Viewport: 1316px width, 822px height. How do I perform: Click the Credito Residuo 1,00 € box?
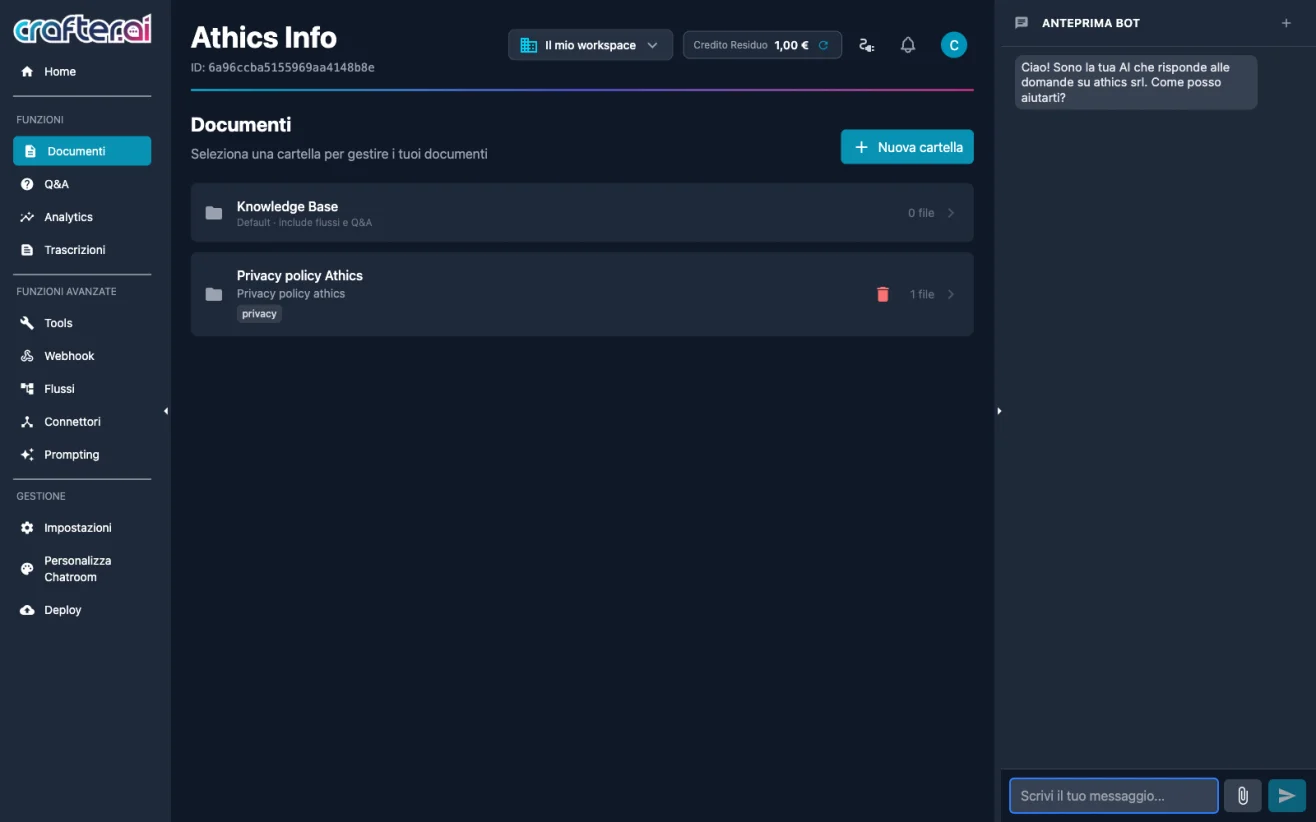click(x=762, y=45)
